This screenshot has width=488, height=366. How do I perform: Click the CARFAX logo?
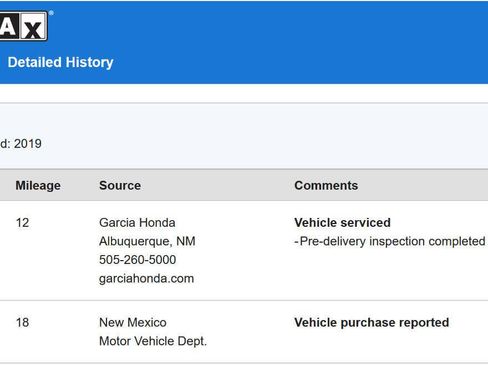coord(24,26)
